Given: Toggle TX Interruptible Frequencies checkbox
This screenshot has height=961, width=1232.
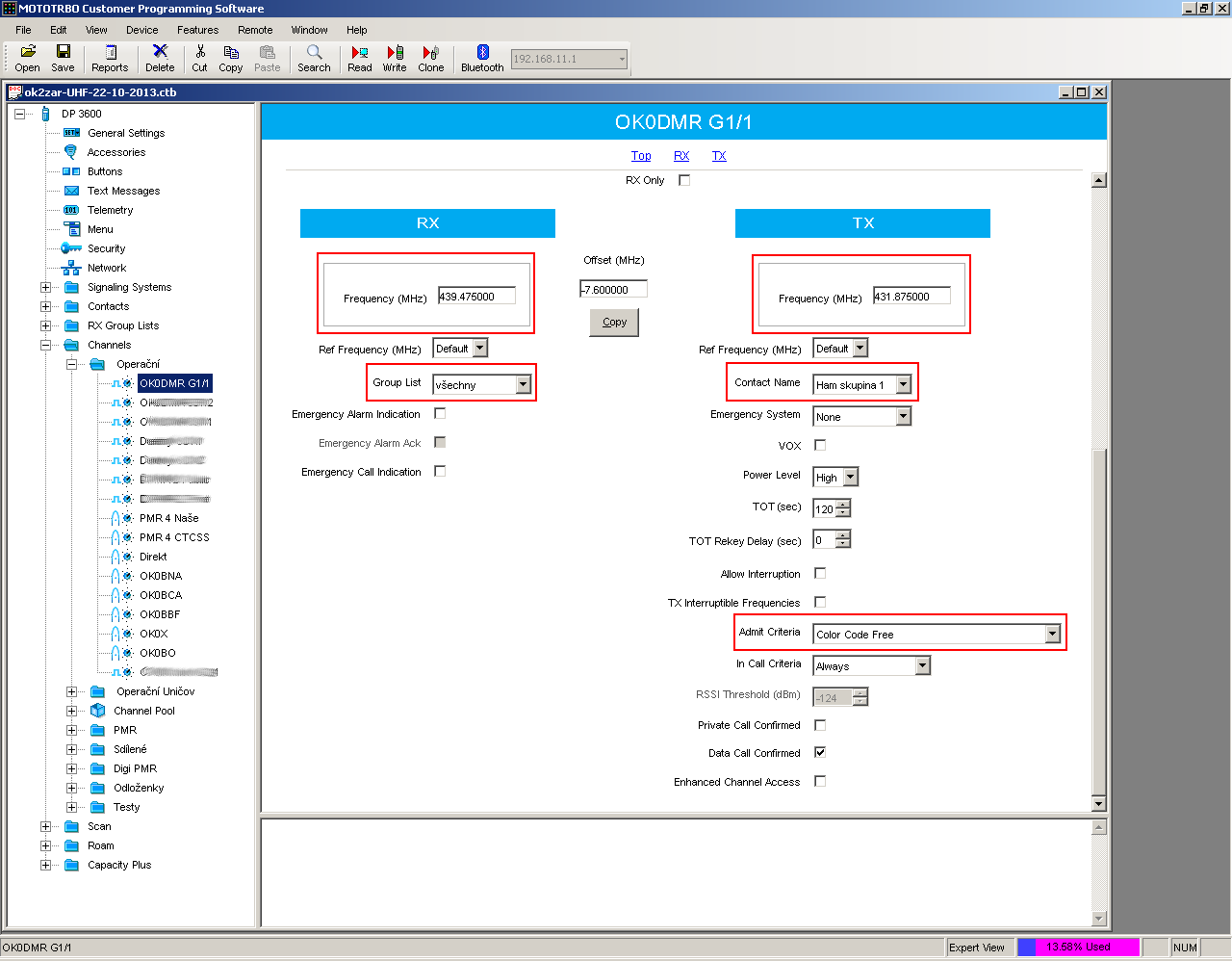Looking at the screenshot, I should [820, 602].
